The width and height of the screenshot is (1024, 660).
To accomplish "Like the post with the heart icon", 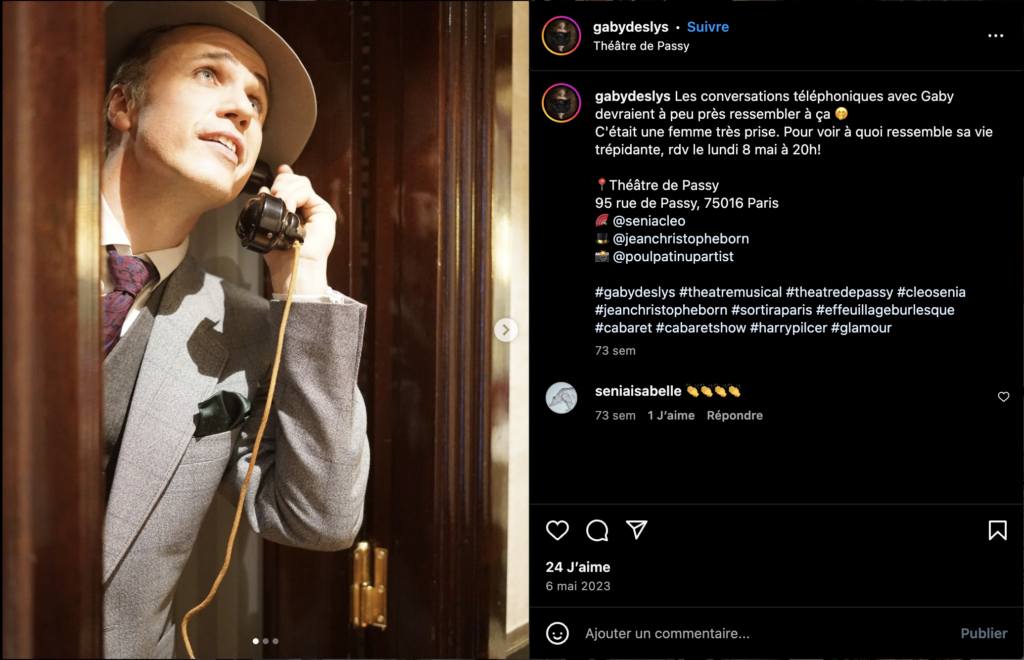I will pos(557,531).
